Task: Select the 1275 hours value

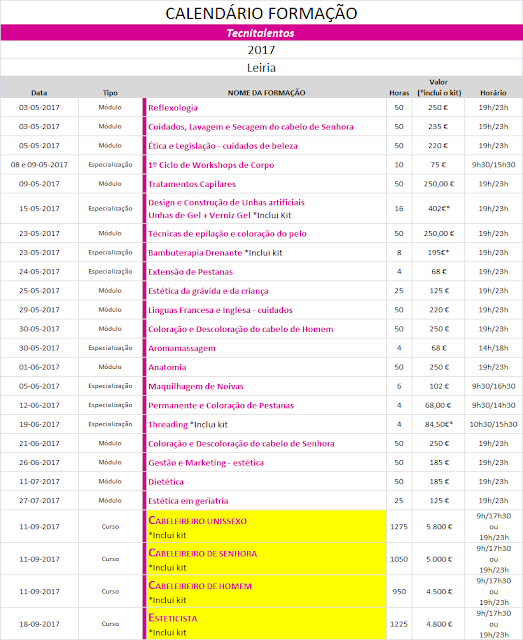Action: 399,527
